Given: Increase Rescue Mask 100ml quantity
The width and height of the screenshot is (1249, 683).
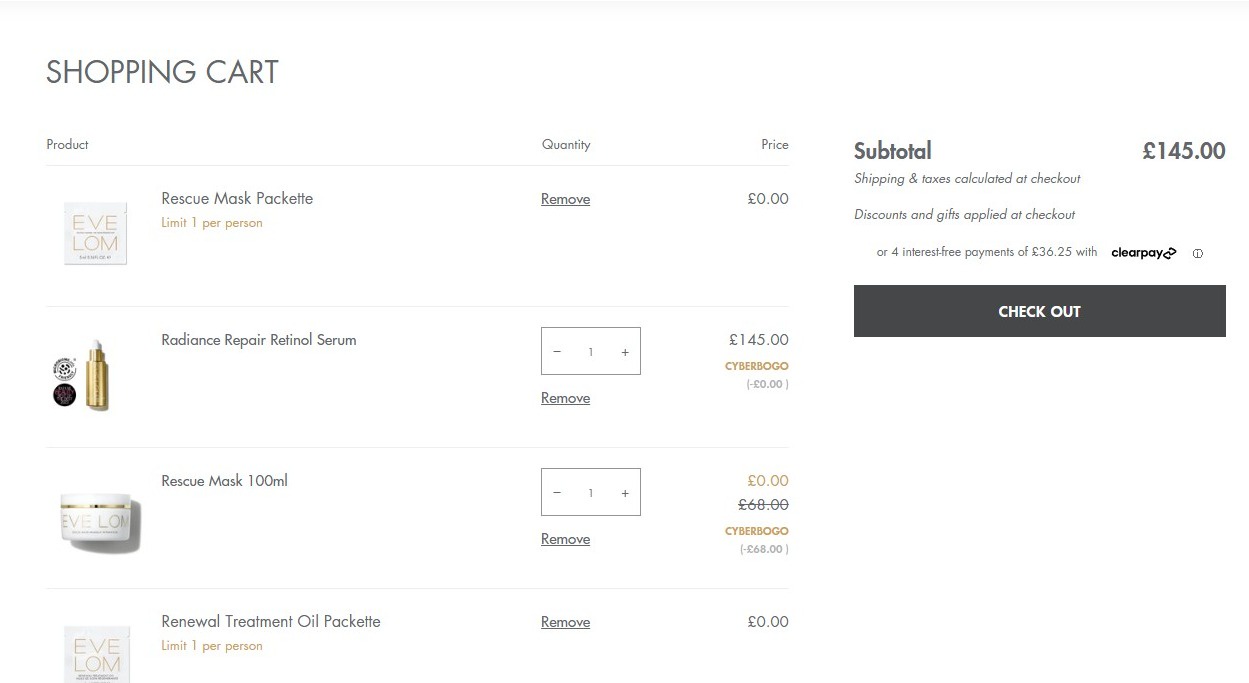Looking at the screenshot, I should (625, 493).
